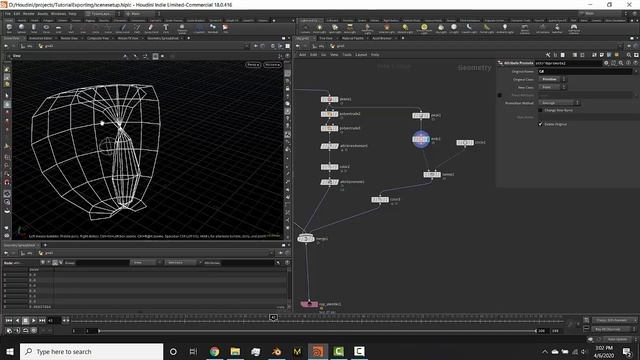
Task: Jump to the first frame
Action: (x=9, y=321)
